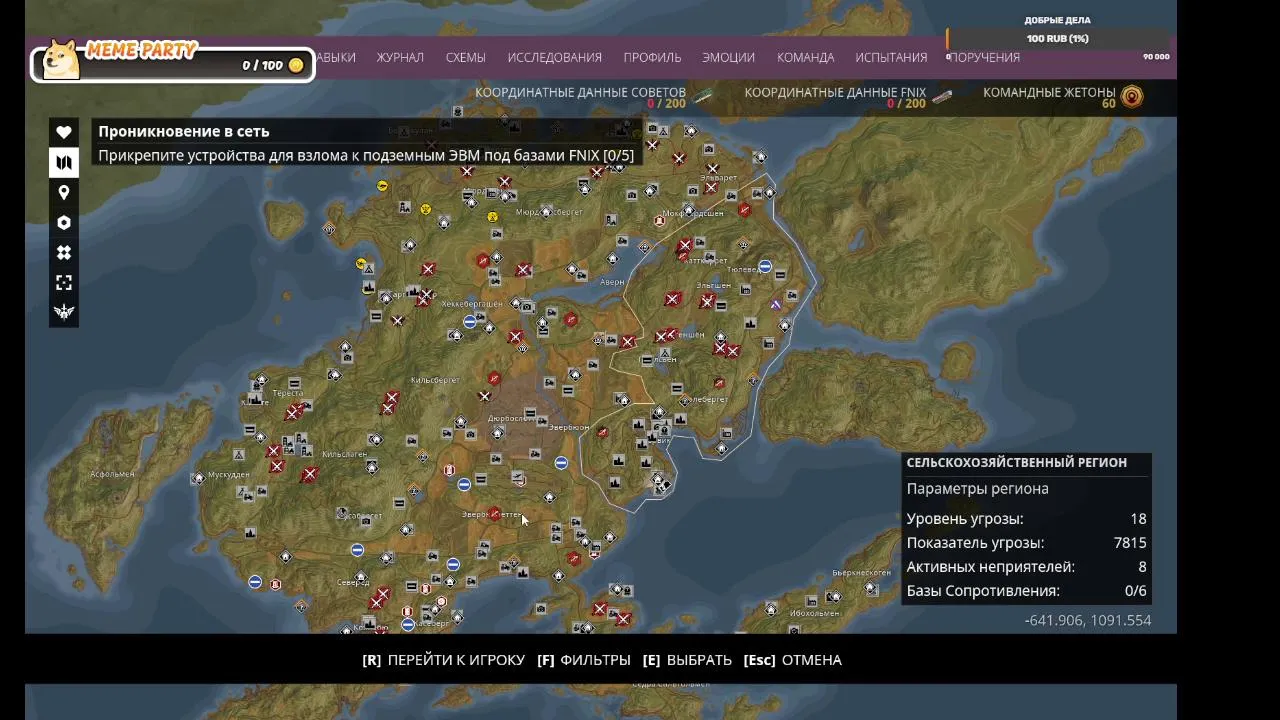Select blue marker at bottom edge near Хасеберг
This screenshot has width=1280, height=720.
click(x=408, y=625)
